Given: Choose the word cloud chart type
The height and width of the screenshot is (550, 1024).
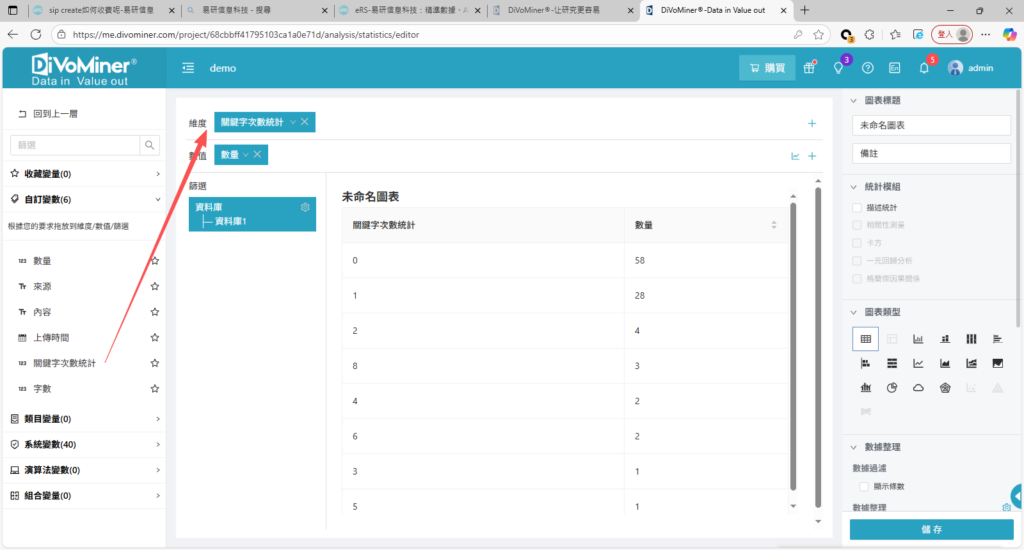Looking at the screenshot, I should point(918,388).
